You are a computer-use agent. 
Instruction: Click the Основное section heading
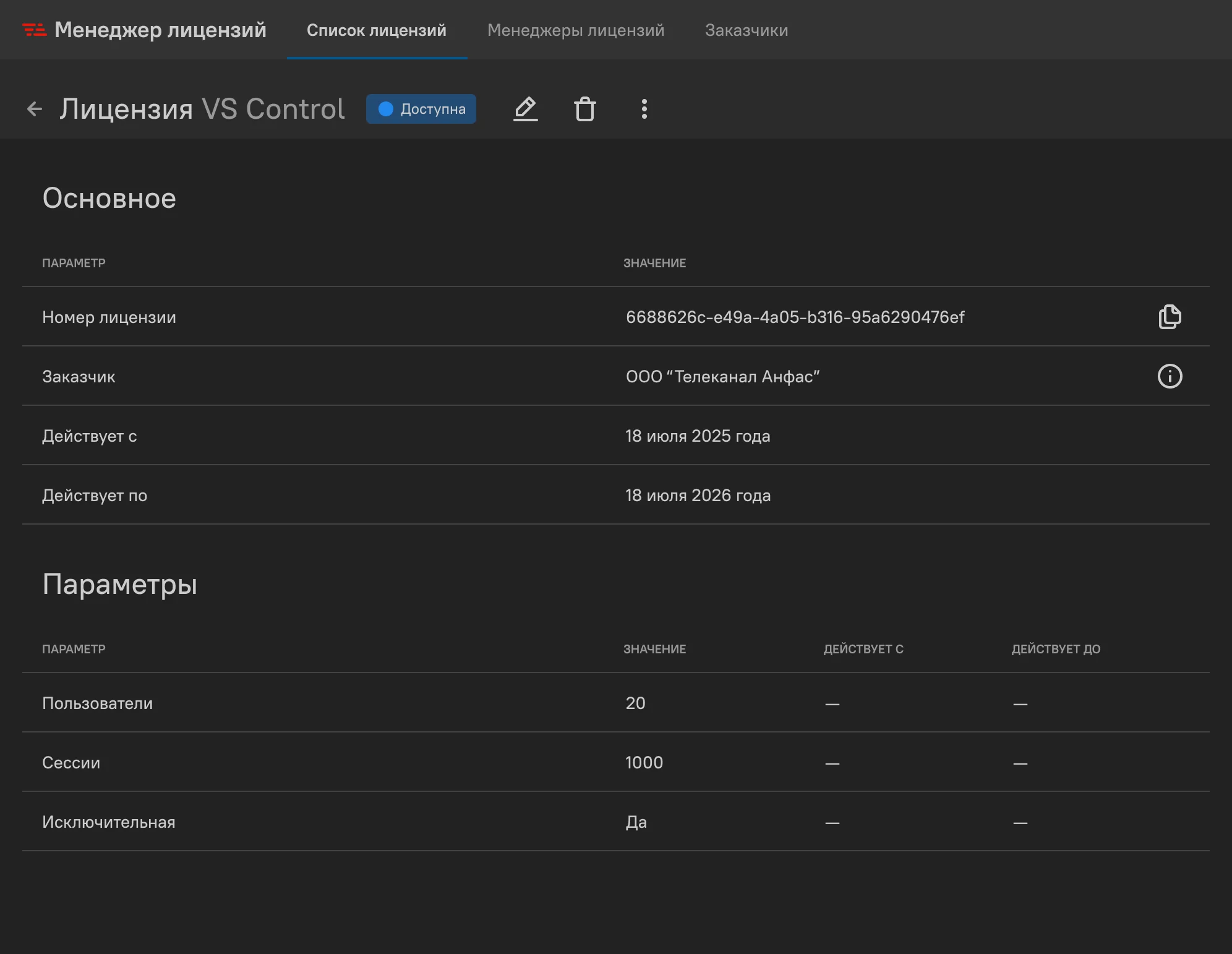pyautogui.click(x=109, y=199)
